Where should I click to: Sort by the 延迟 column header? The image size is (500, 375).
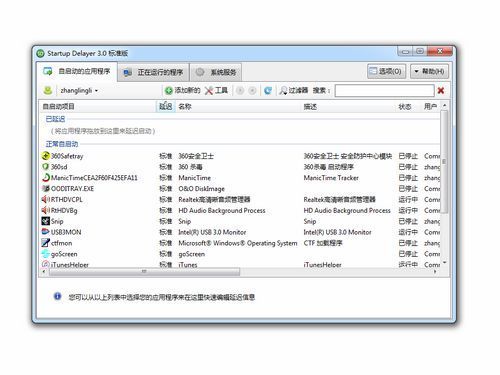click(x=166, y=107)
